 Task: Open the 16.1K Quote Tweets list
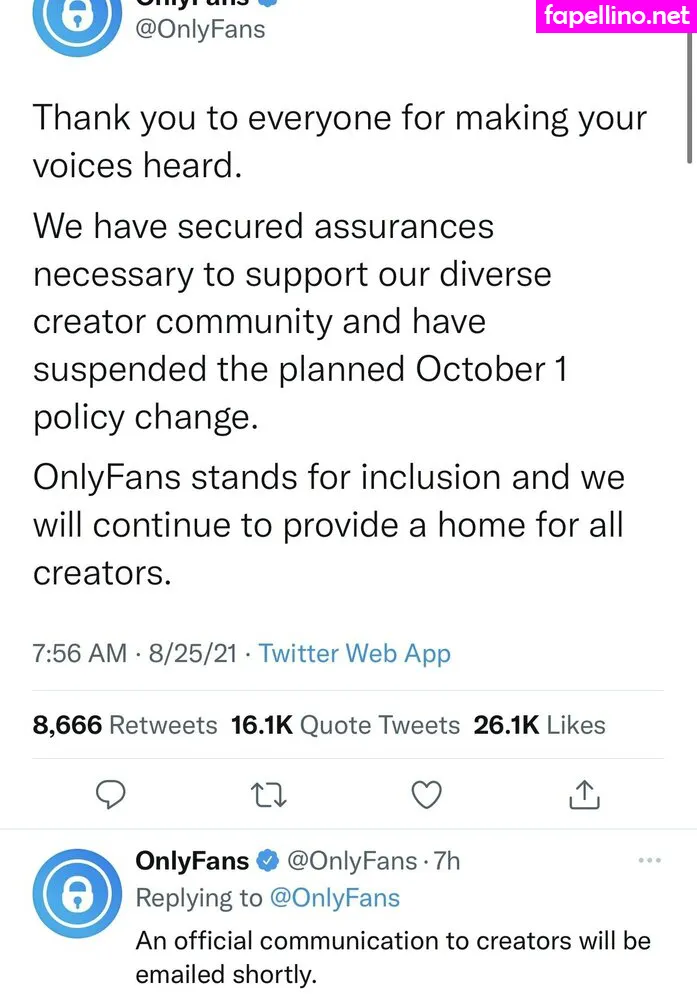coord(345,724)
